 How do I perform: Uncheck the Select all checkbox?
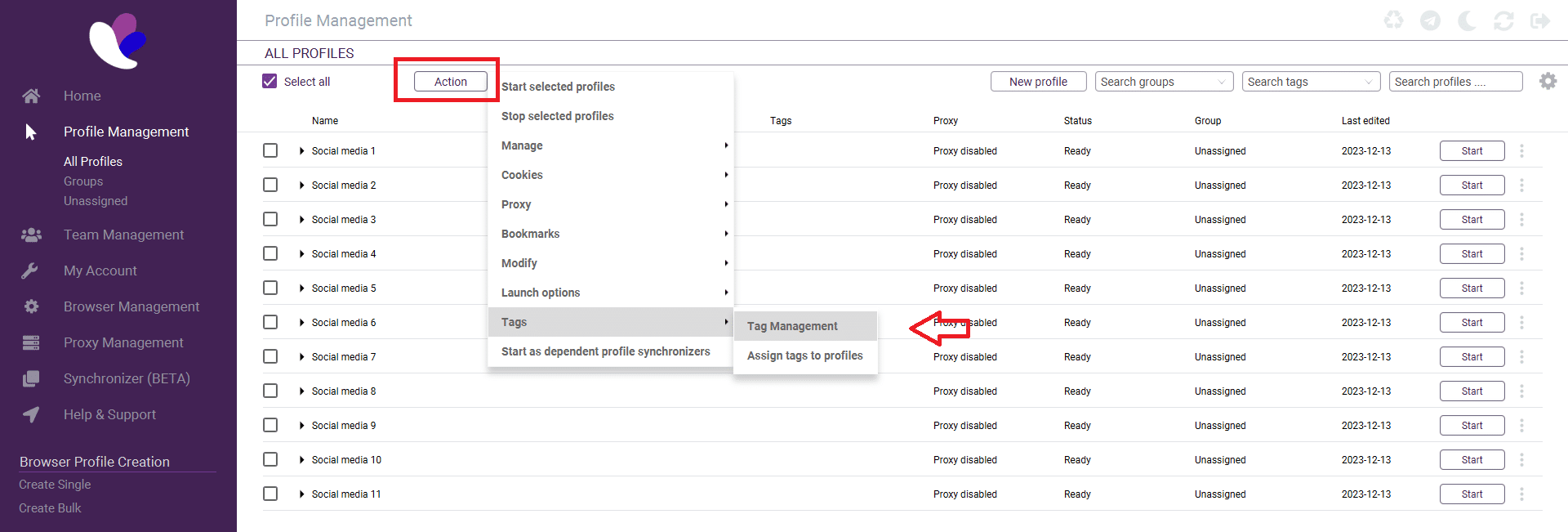pyautogui.click(x=270, y=82)
